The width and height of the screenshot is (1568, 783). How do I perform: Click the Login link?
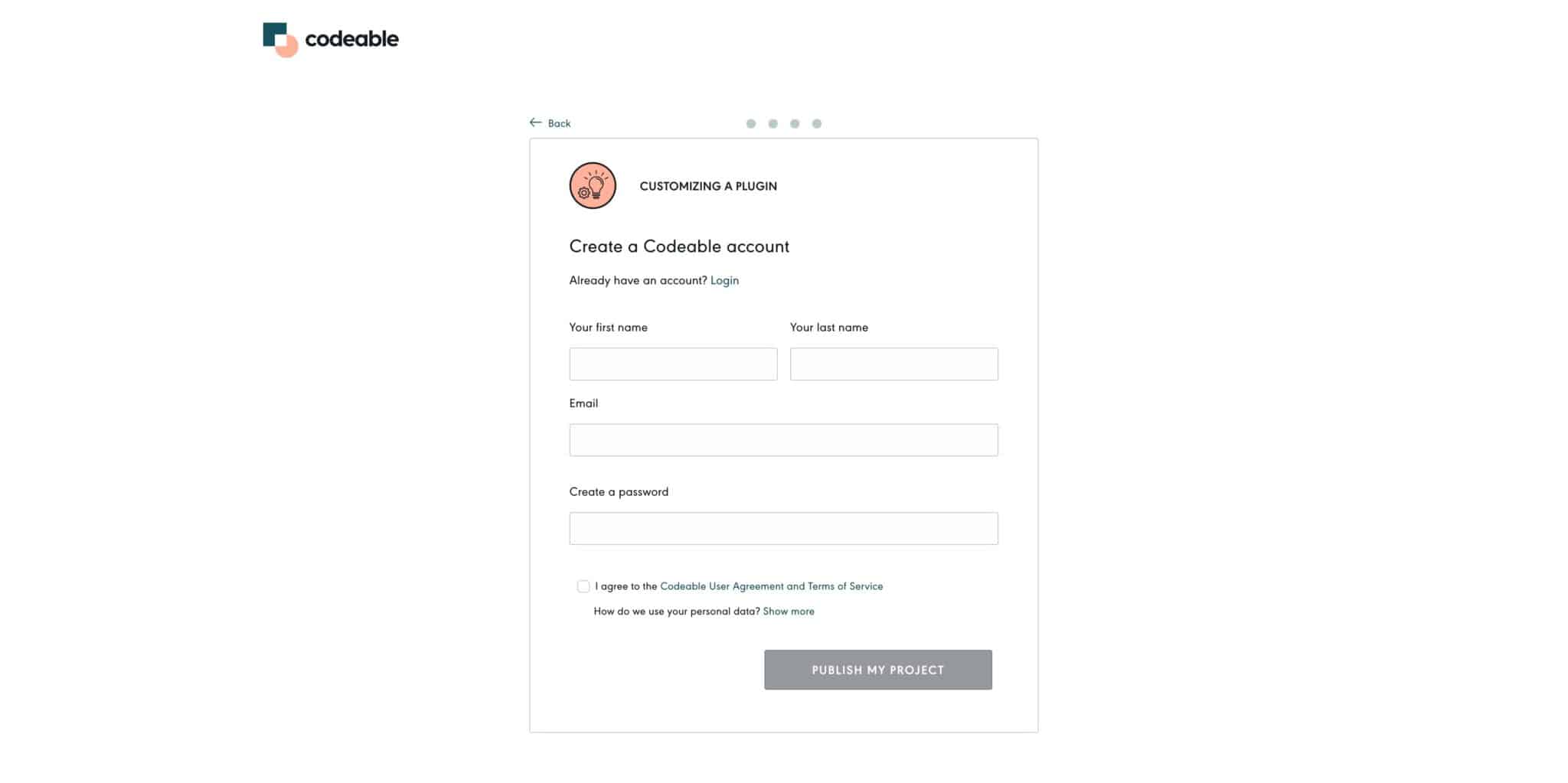[724, 280]
